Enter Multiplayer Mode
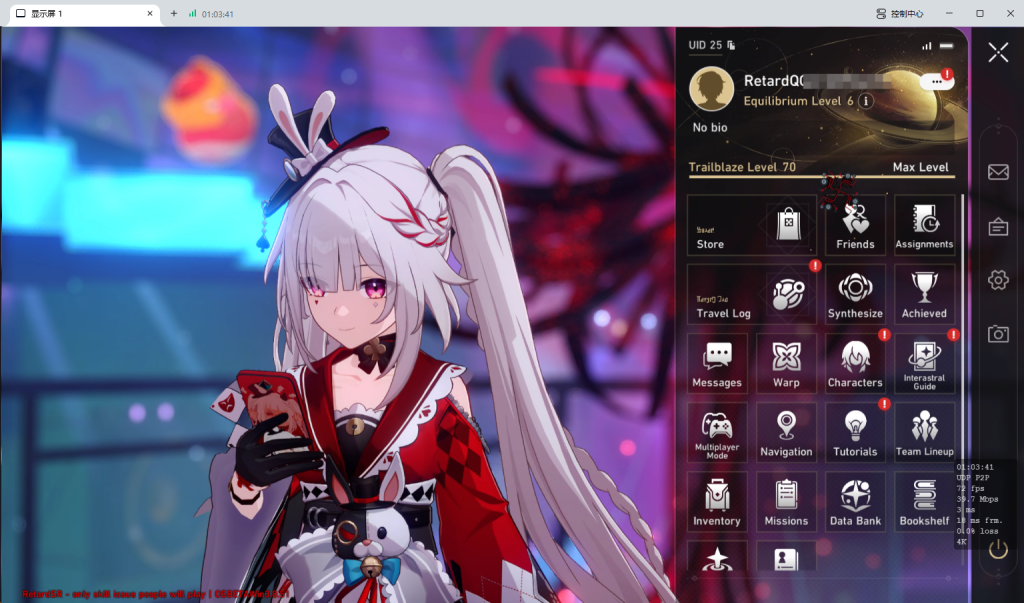Image resolution: width=1024 pixels, height=603 pixels. click(x=717, y=432)
